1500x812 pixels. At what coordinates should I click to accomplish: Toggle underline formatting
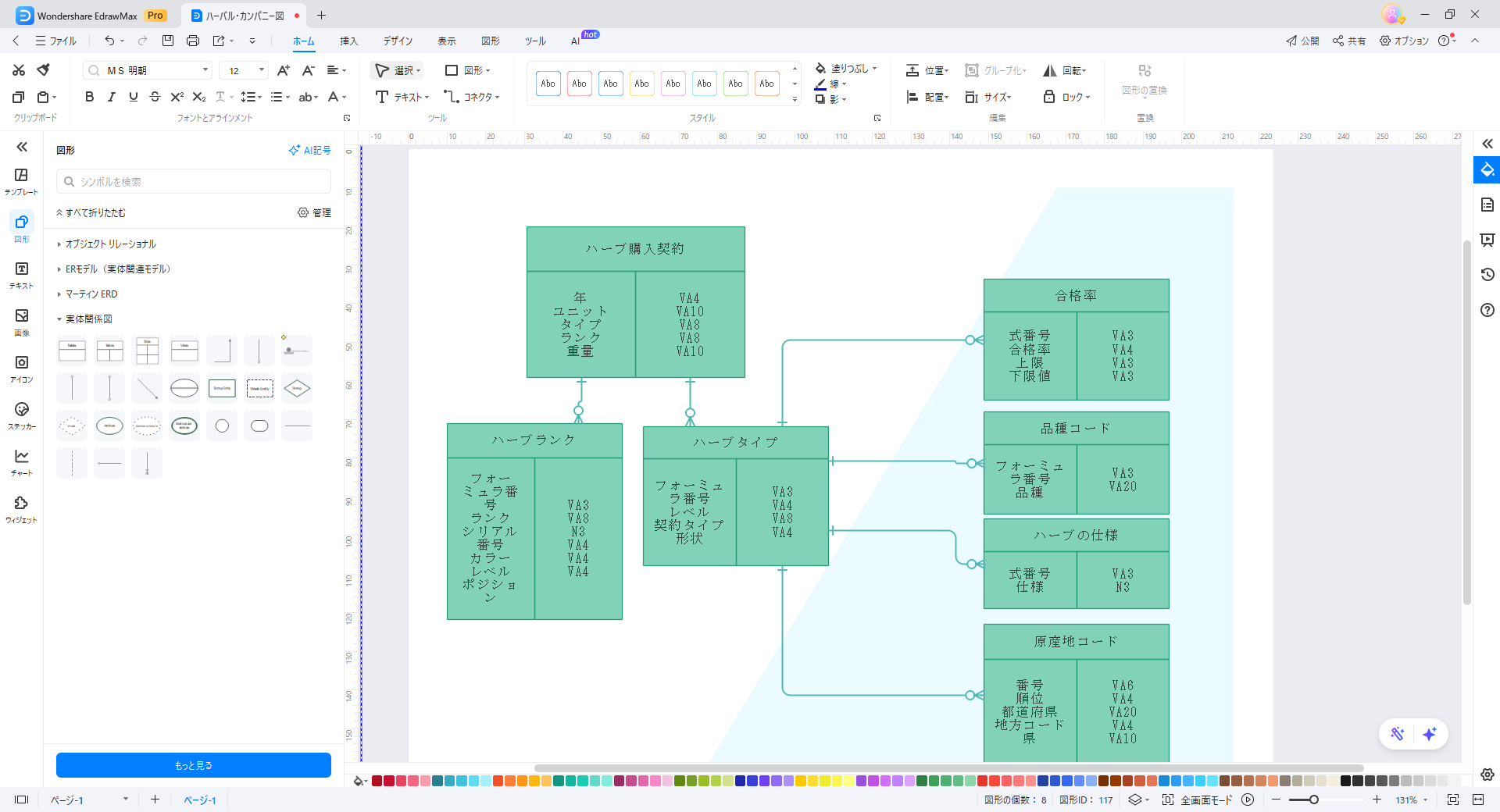coord(133,97)
